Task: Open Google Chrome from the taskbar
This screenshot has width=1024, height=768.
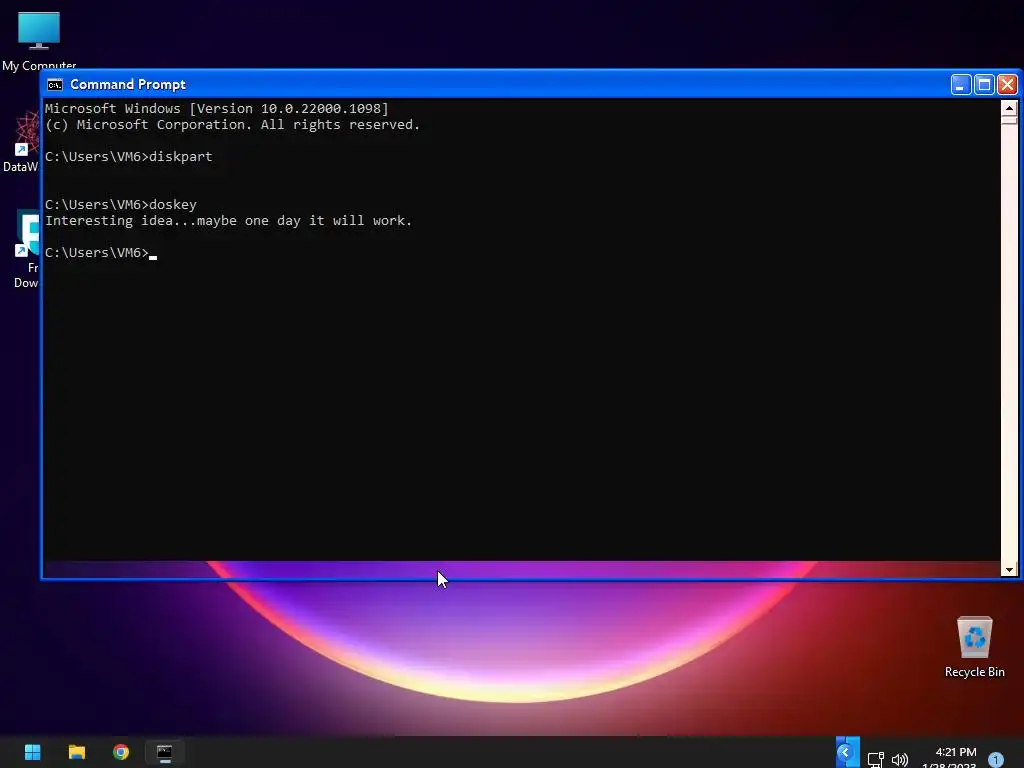Action: [x=121, y=752]
